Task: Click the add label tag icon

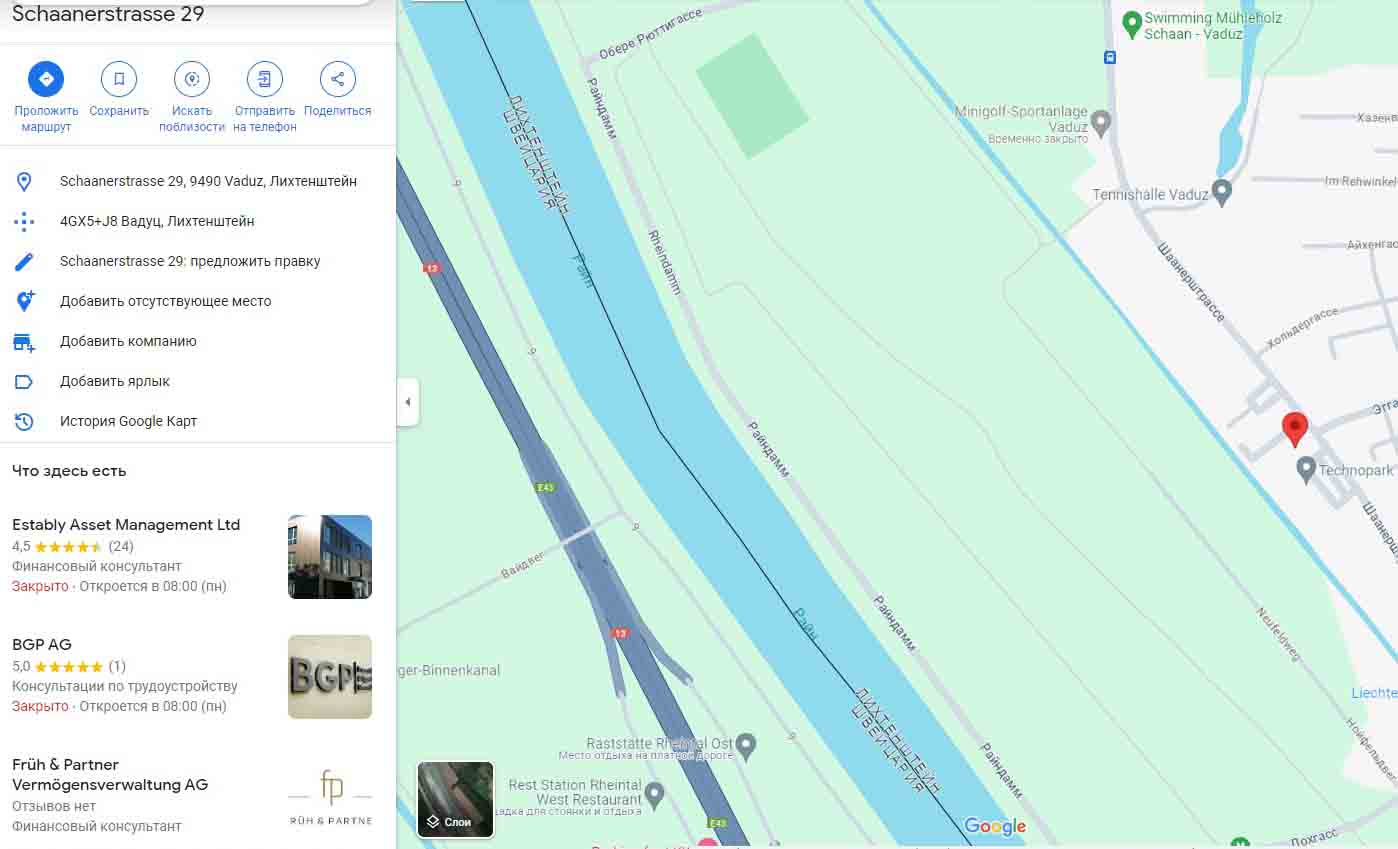Action: 24,382
